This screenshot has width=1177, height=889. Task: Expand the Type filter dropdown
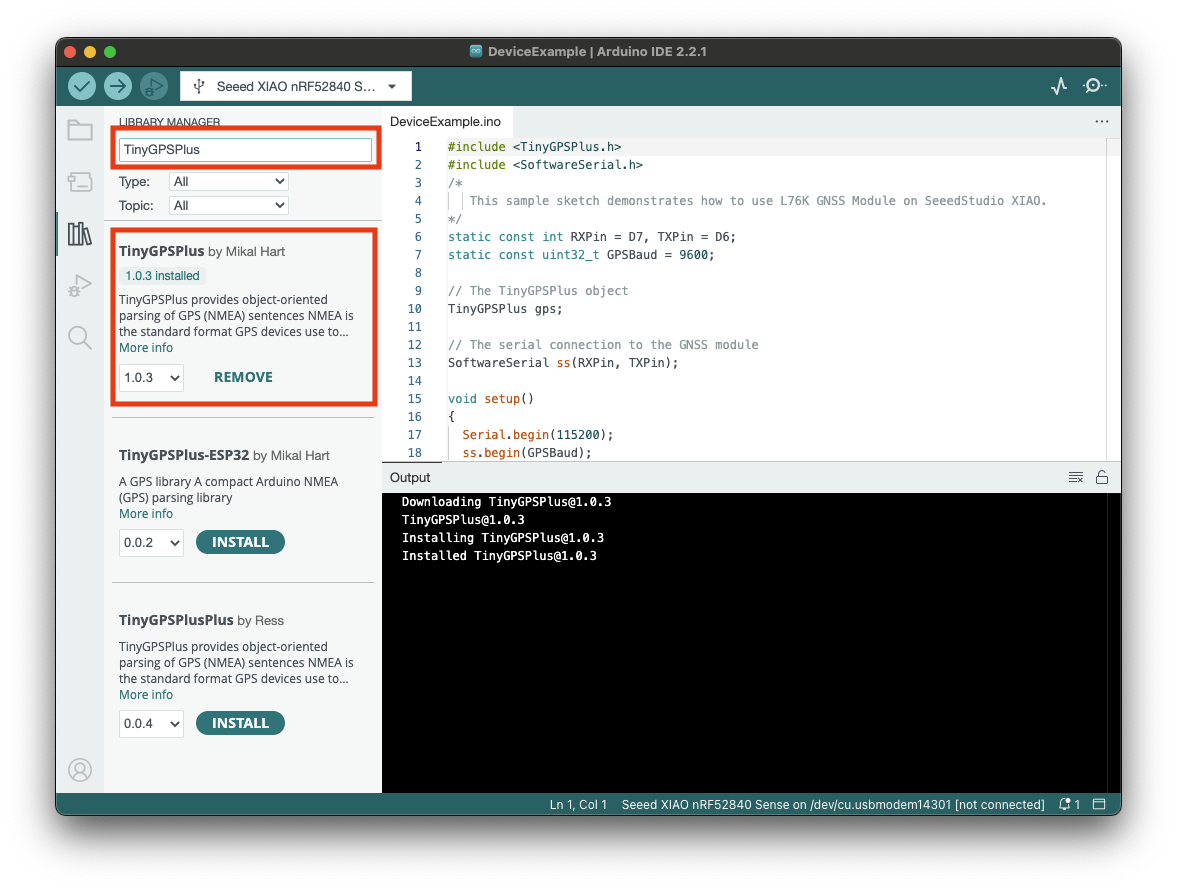click(228, 182)
